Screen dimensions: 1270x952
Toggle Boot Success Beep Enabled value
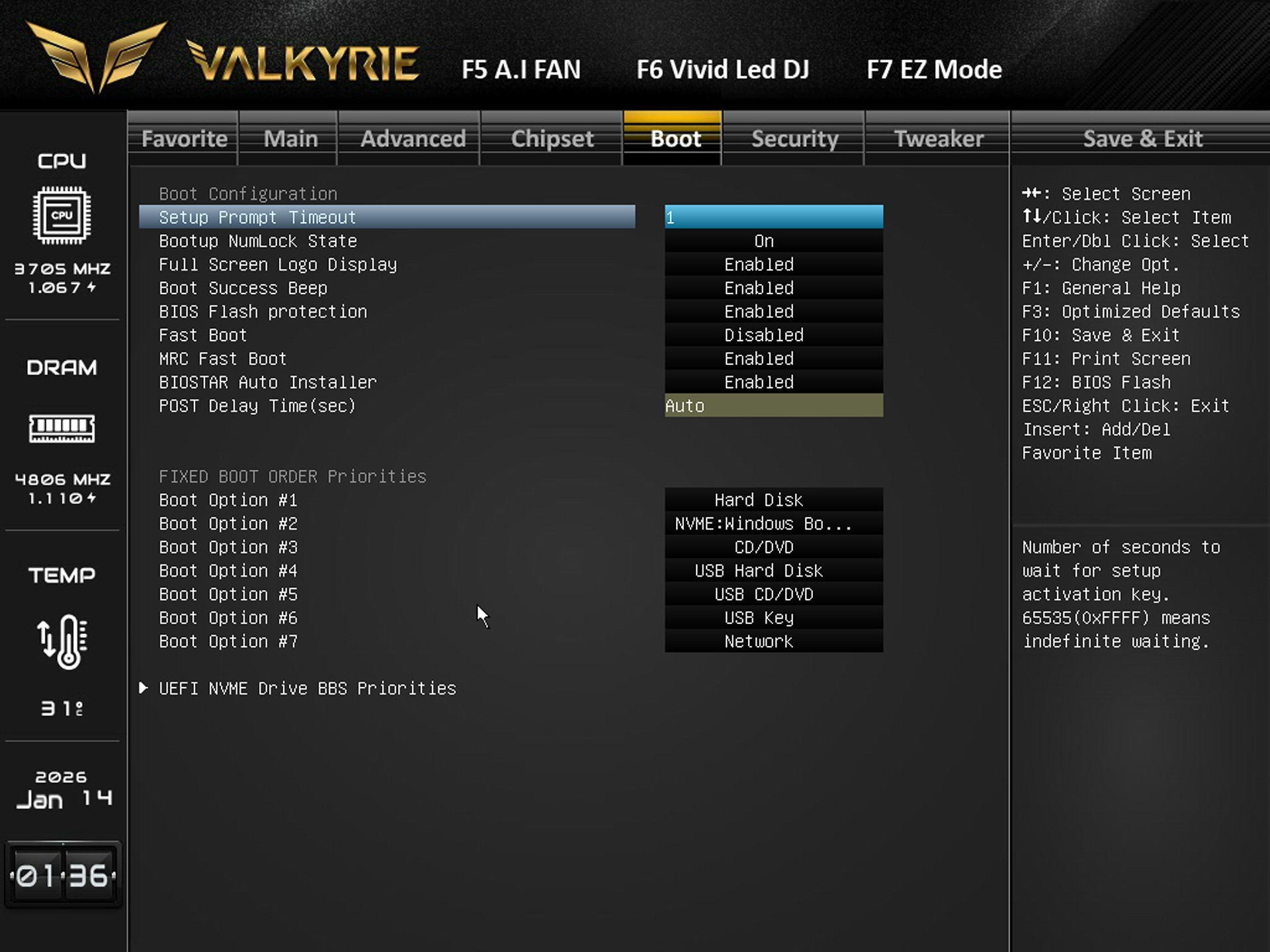(773, 288)
